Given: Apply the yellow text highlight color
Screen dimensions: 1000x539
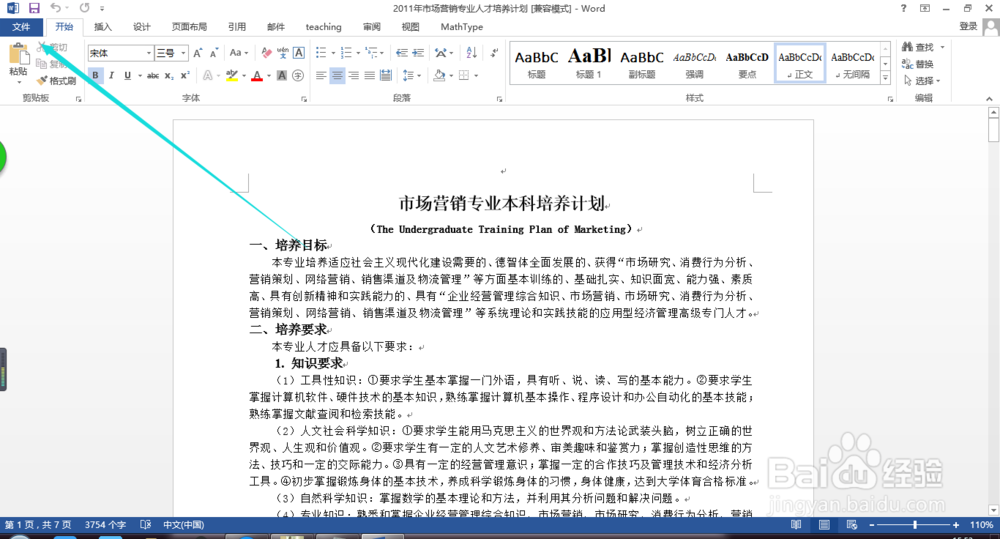Looking at the screenshot, I should pyautogui.click(x=232, y=75).
